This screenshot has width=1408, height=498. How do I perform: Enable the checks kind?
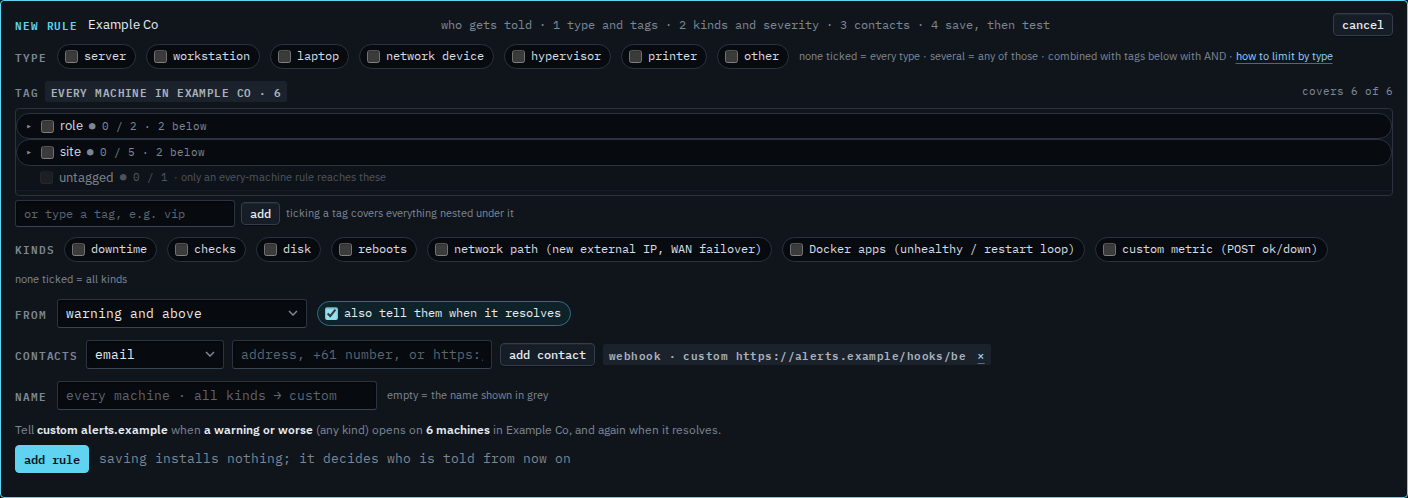click(181, 249)
